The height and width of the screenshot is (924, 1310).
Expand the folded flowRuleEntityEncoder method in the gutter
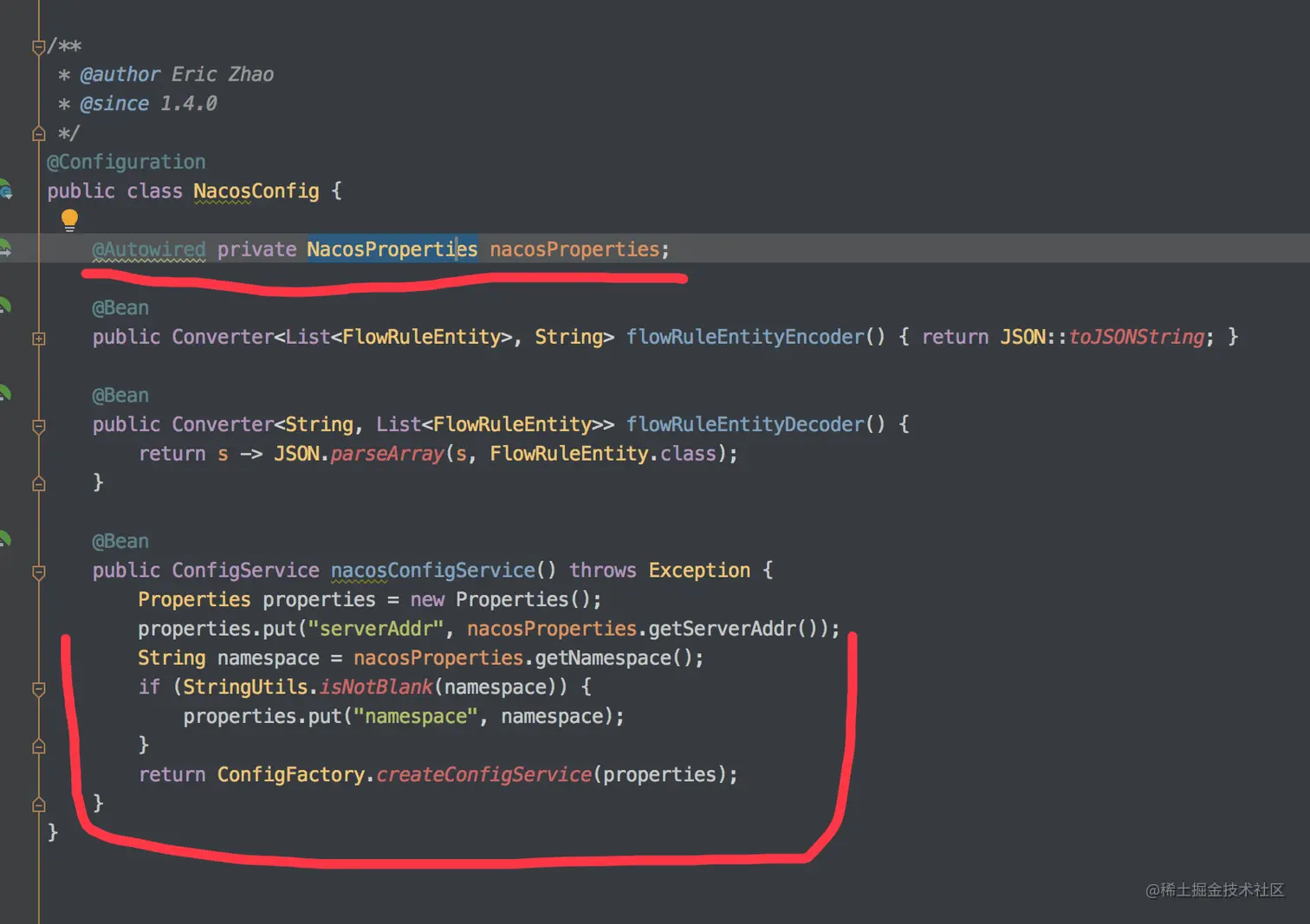coord(39,339)
